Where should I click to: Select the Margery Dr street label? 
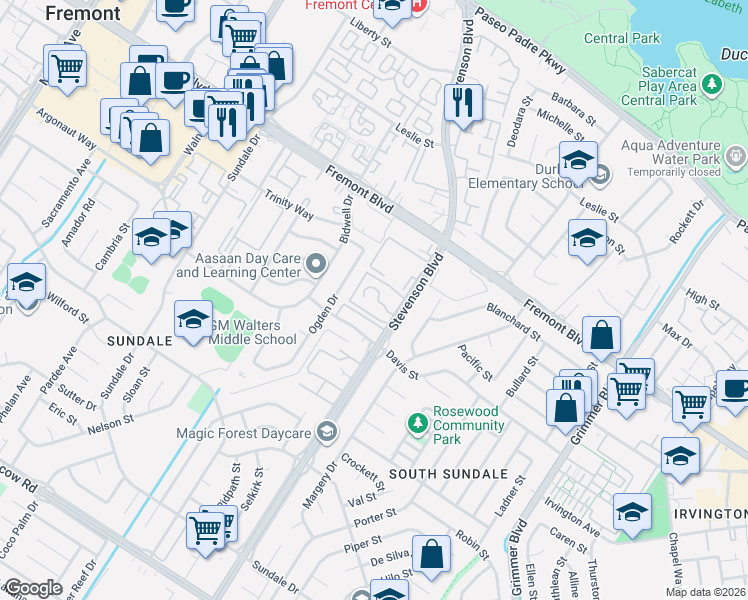[320, 485]
